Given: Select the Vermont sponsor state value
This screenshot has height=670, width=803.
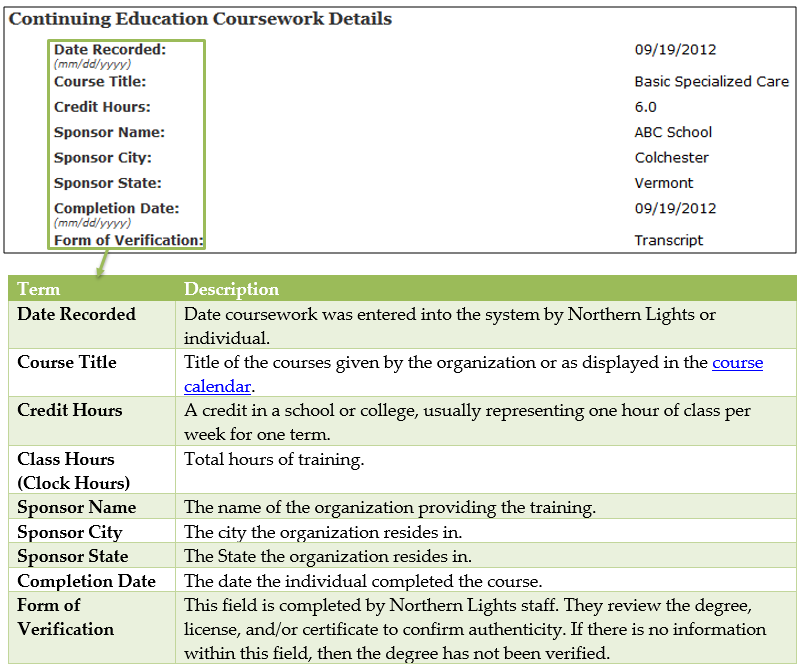Looking at the screenshot, I should pyautogui.click(x=663, y=183).
